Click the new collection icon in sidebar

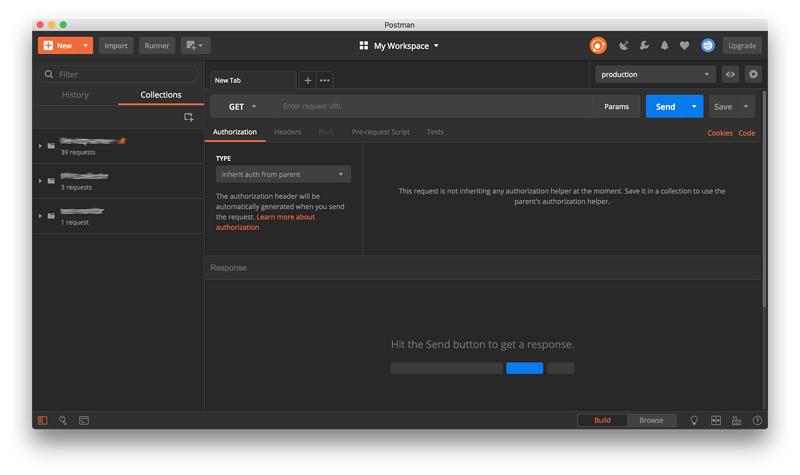point(188,117)
